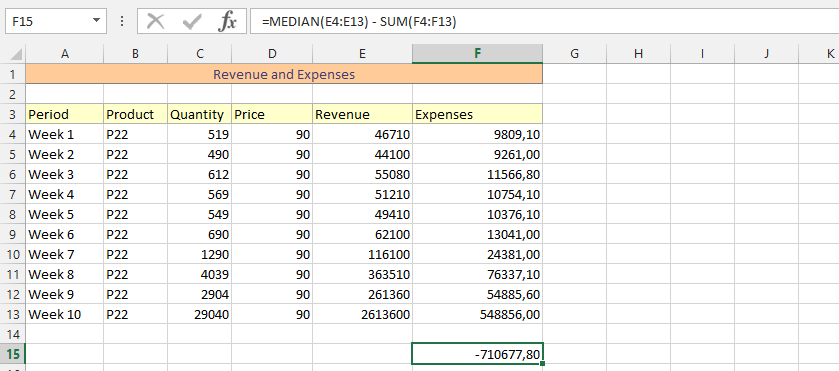Click the 'Week 2' cell
This screenshot has height=371, width=839.
tap(65, 154)
